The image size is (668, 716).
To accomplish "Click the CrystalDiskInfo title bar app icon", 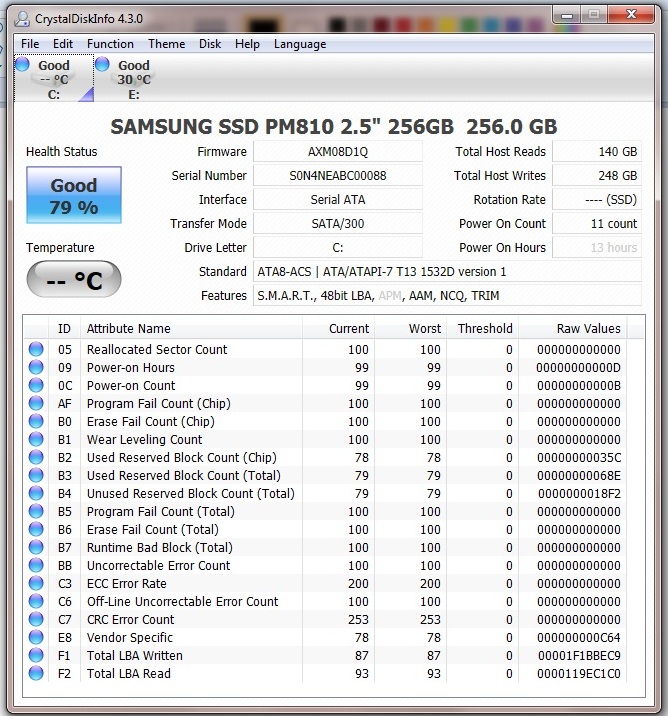I will click(x=21, y=19).
